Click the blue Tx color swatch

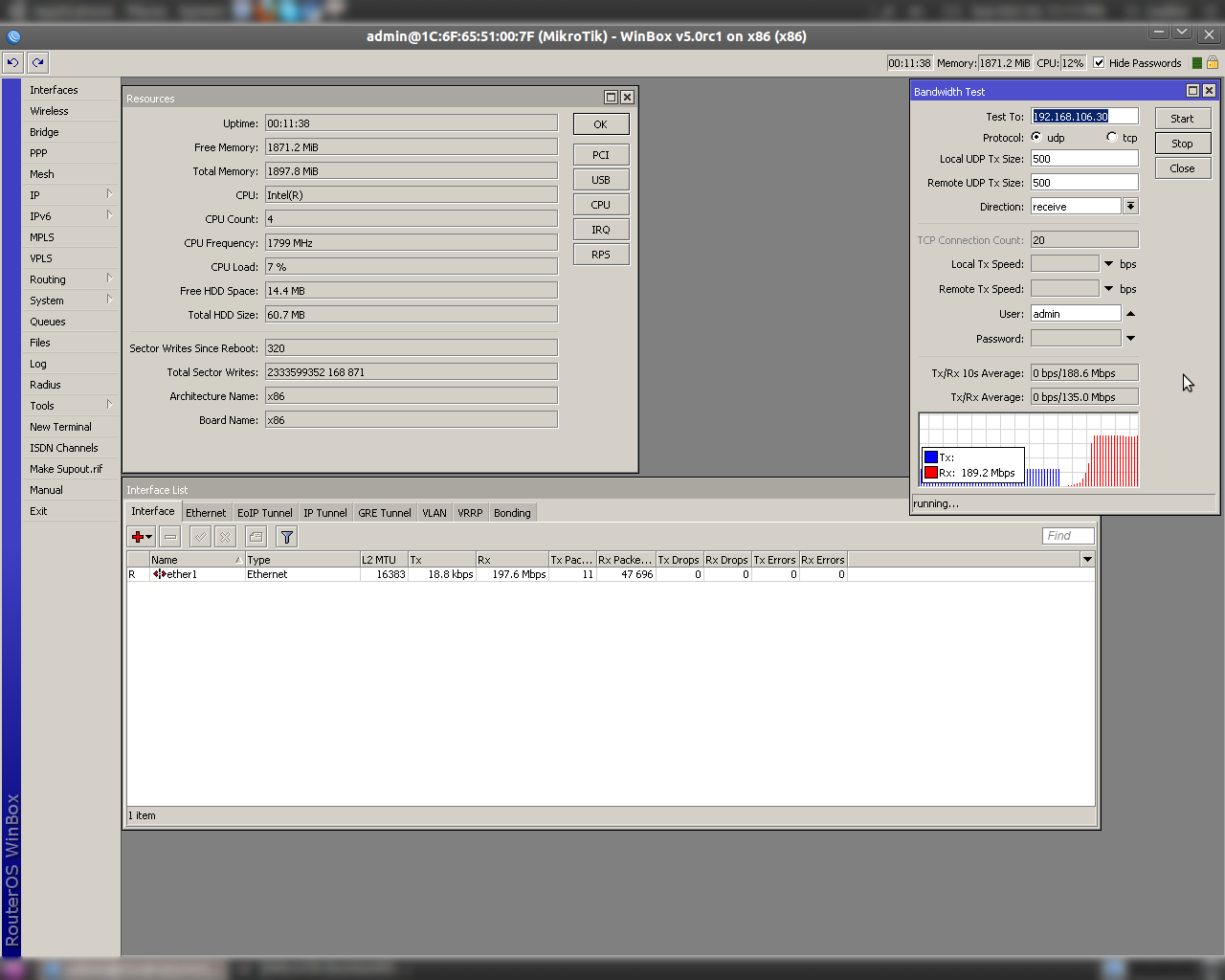tap(930, 457)
